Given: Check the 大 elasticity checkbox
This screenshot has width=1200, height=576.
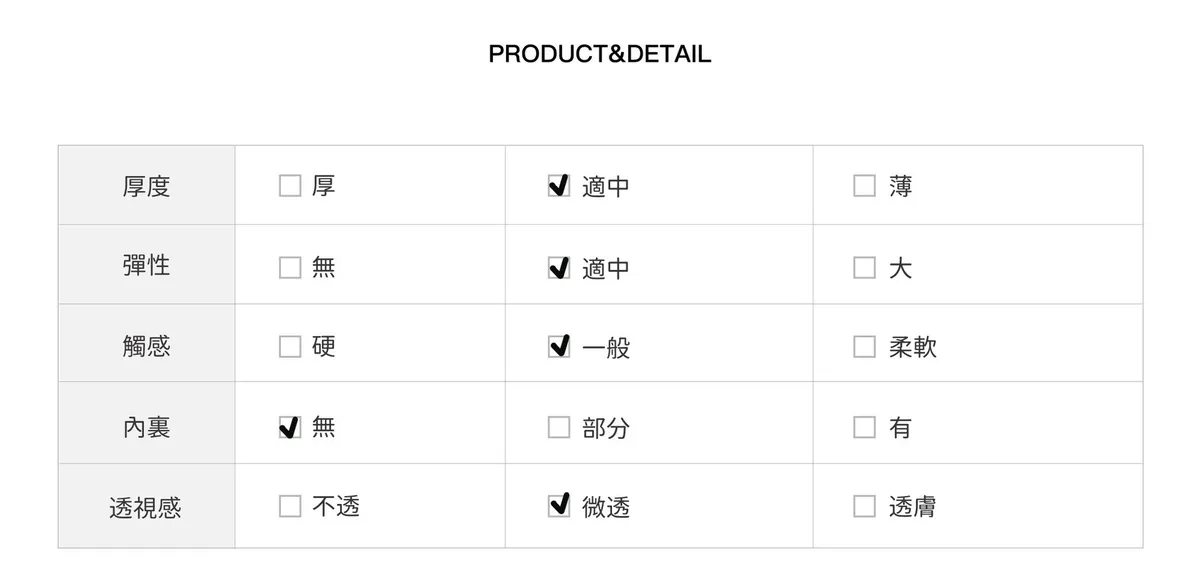Looking at the screenshot, I should [864, 268].
